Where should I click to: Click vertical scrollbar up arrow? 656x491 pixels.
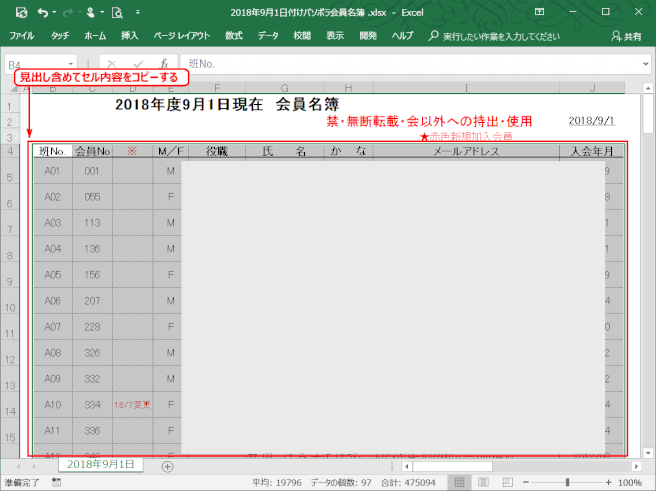(x=648, y=88)
